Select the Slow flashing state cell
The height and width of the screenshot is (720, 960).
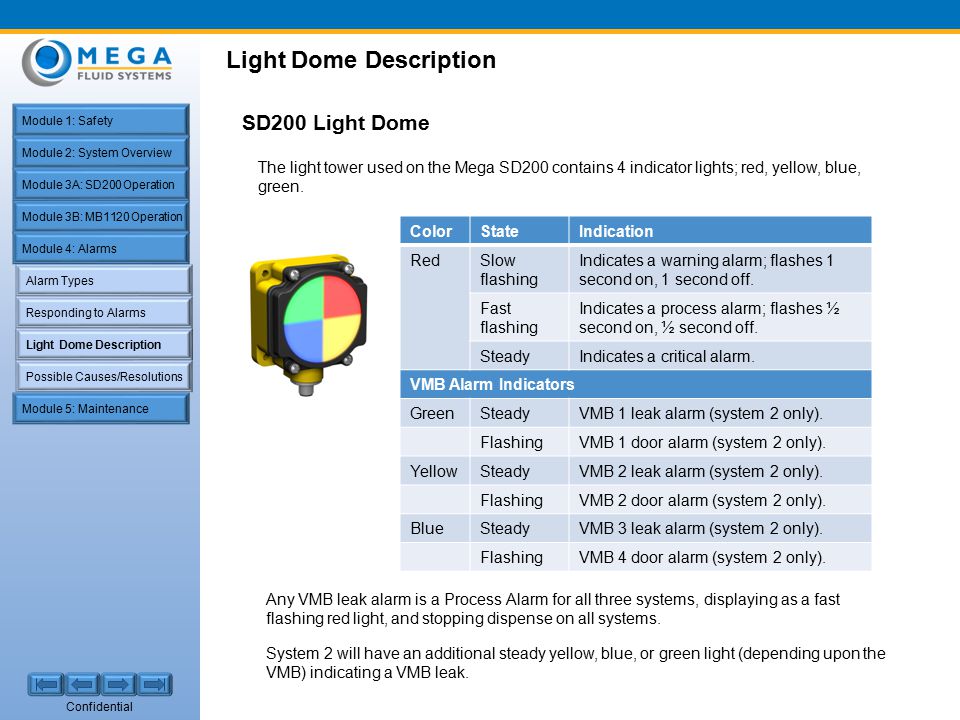pyautogui.click(x=519, y=269)
